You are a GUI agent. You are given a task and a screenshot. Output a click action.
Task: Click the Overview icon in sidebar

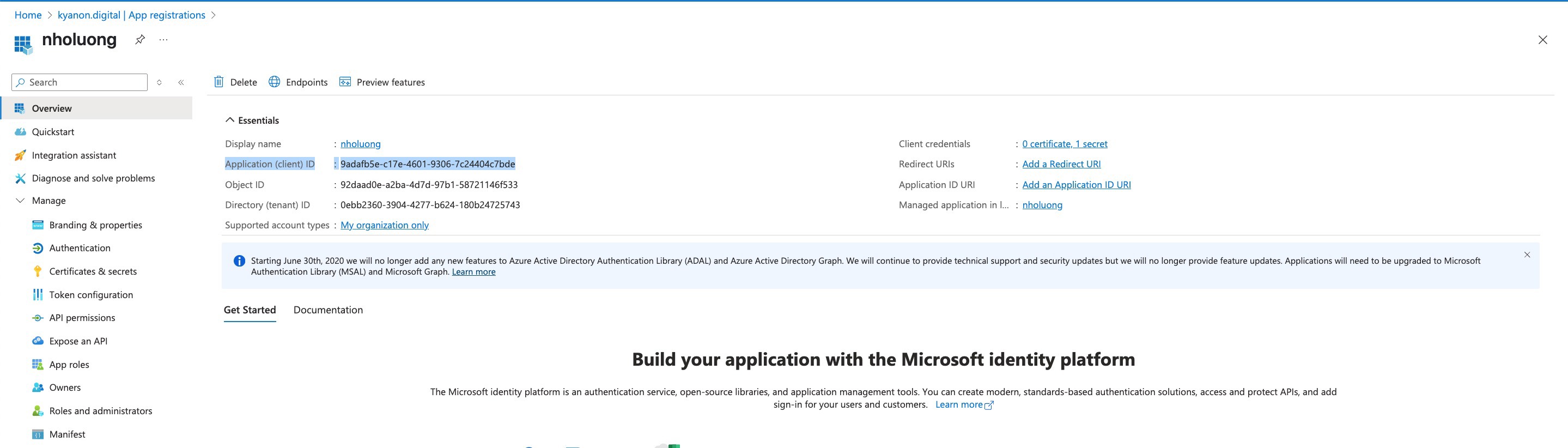[x=20, y=108]
